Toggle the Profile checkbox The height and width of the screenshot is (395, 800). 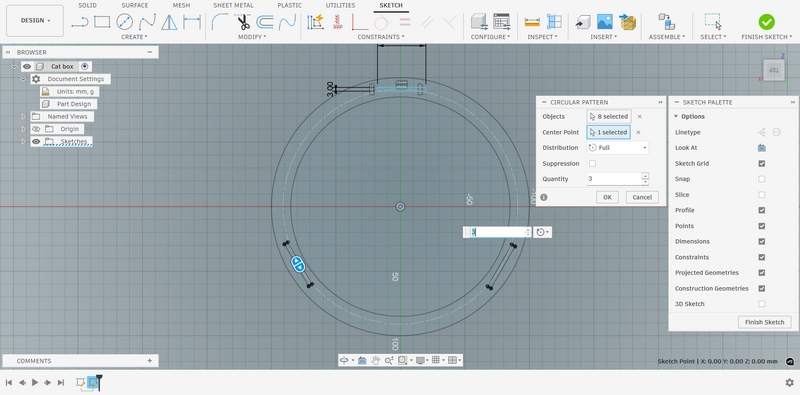pos(761,210)
